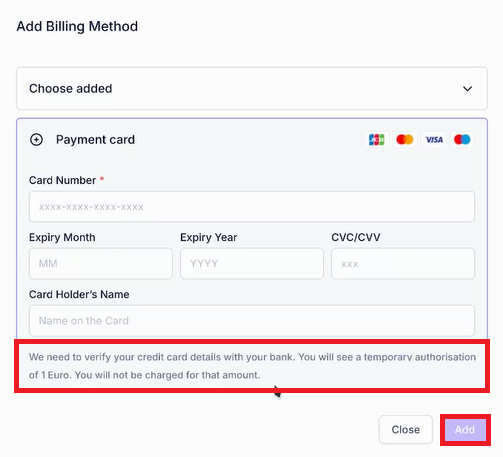This screenshot has width=503, height=457.
Task: Expand the Choose added dropdown chevron
Action: pyautogui.click(x=467, y=89)
